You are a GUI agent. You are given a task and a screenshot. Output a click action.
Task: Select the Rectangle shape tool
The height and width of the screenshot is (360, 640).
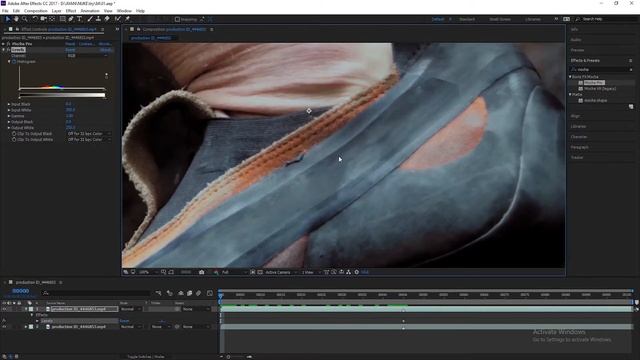pyautogui.click(x=62, y=19)
